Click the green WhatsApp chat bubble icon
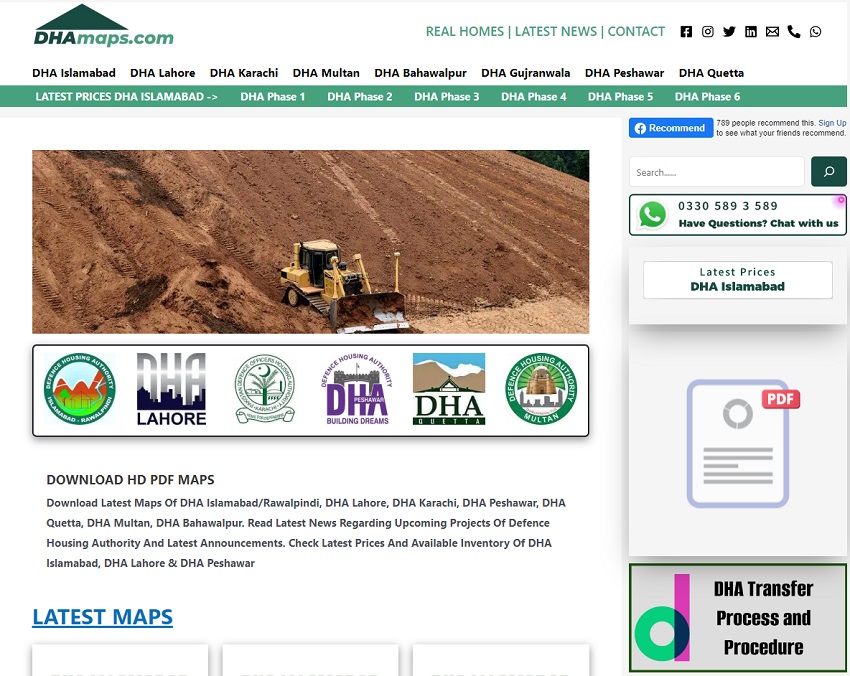The image size is (850, 676). click(x=653, y=215)
